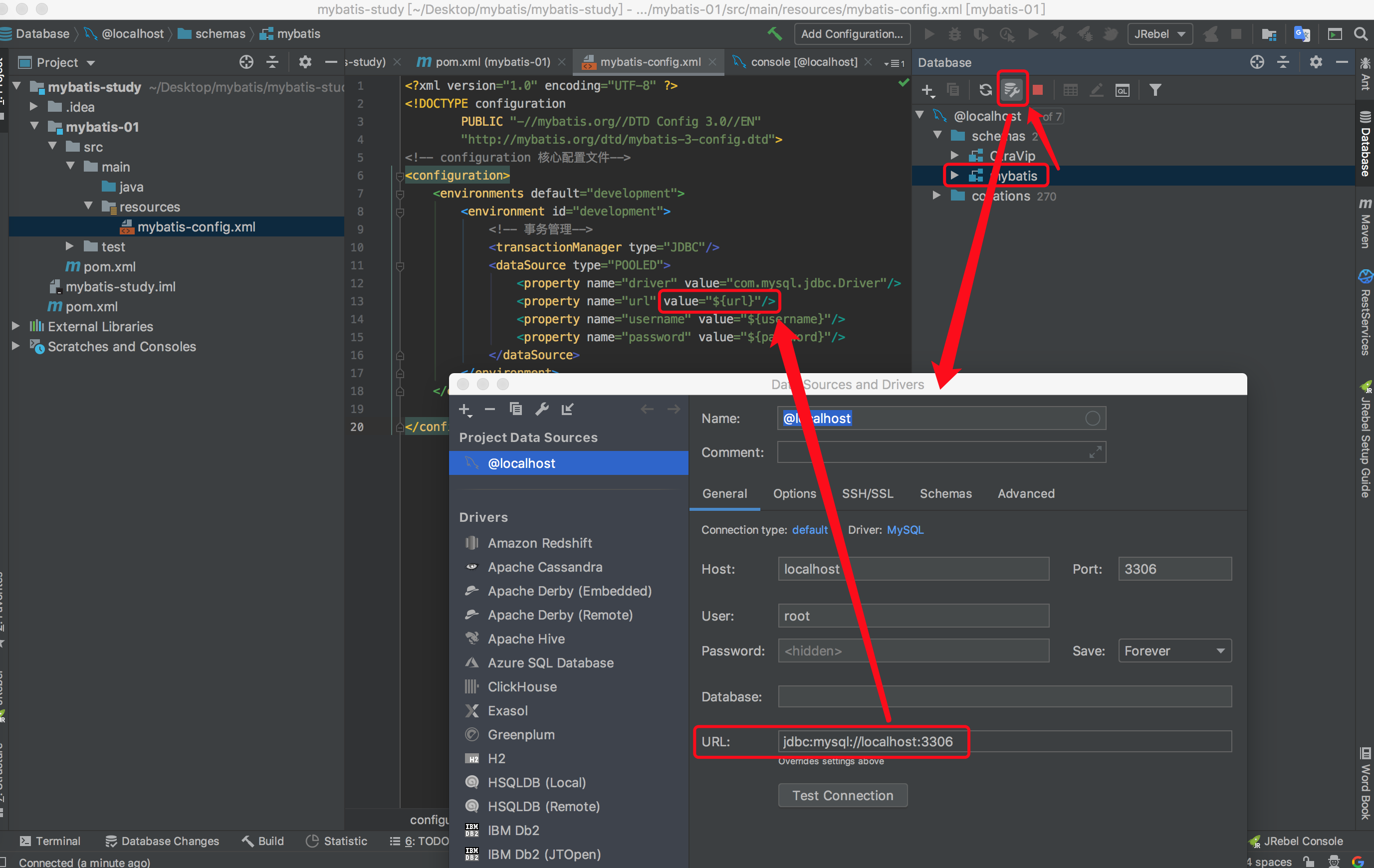The width and height of the screenshot is (1374, 868).
Task: Collapse the mybatis-01 module folder
Action: click(35, 126)
